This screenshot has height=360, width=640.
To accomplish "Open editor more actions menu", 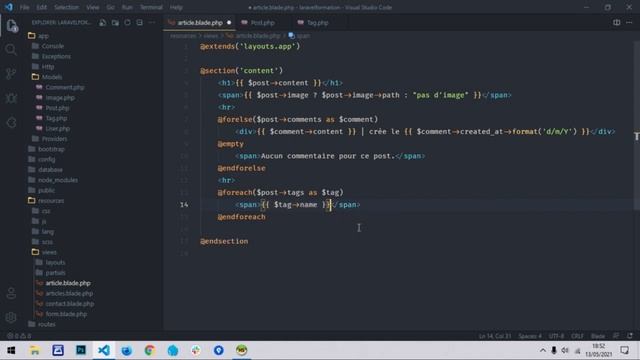I will 629,22.
